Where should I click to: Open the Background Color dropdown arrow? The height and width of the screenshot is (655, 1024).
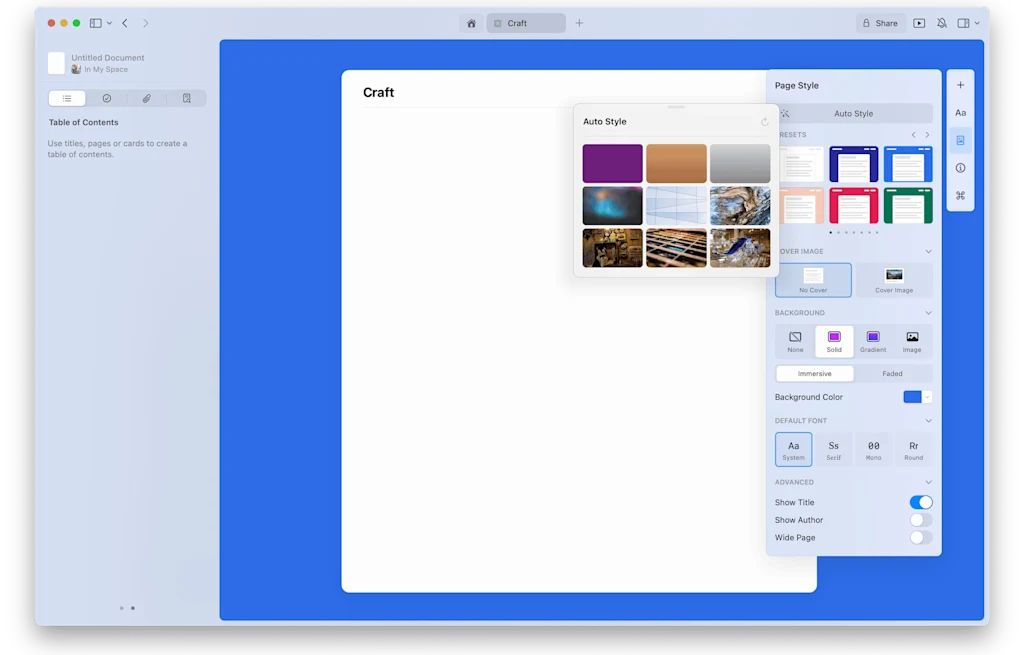927,397
